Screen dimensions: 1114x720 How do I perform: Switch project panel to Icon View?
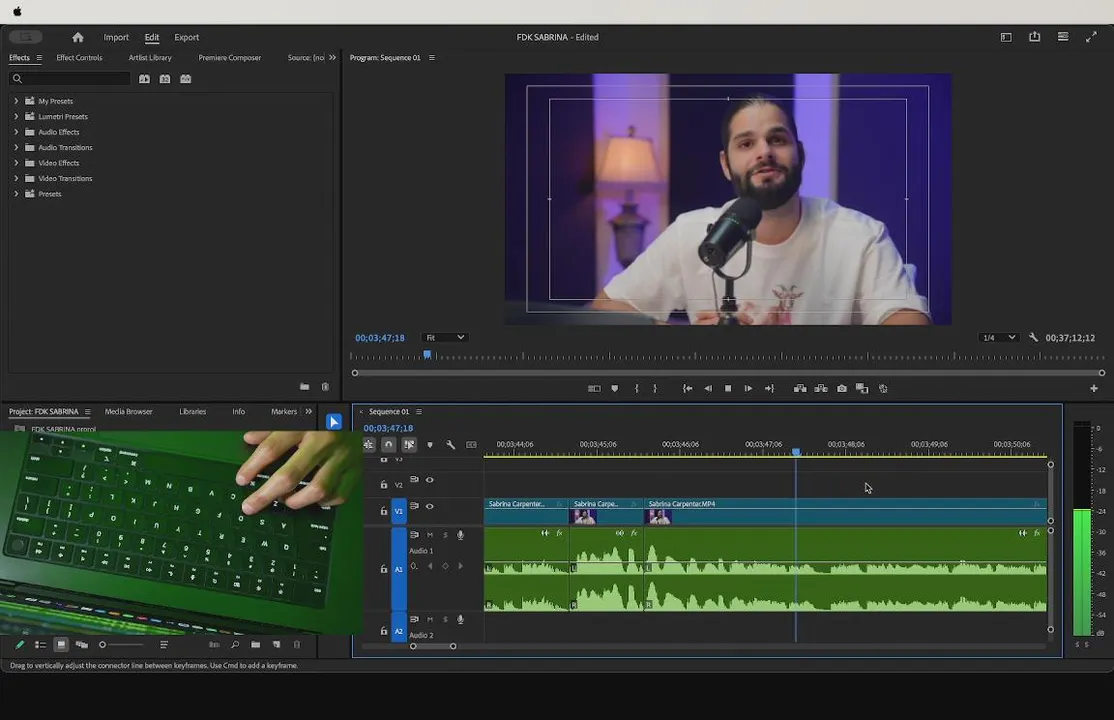(x=61, y=645)
